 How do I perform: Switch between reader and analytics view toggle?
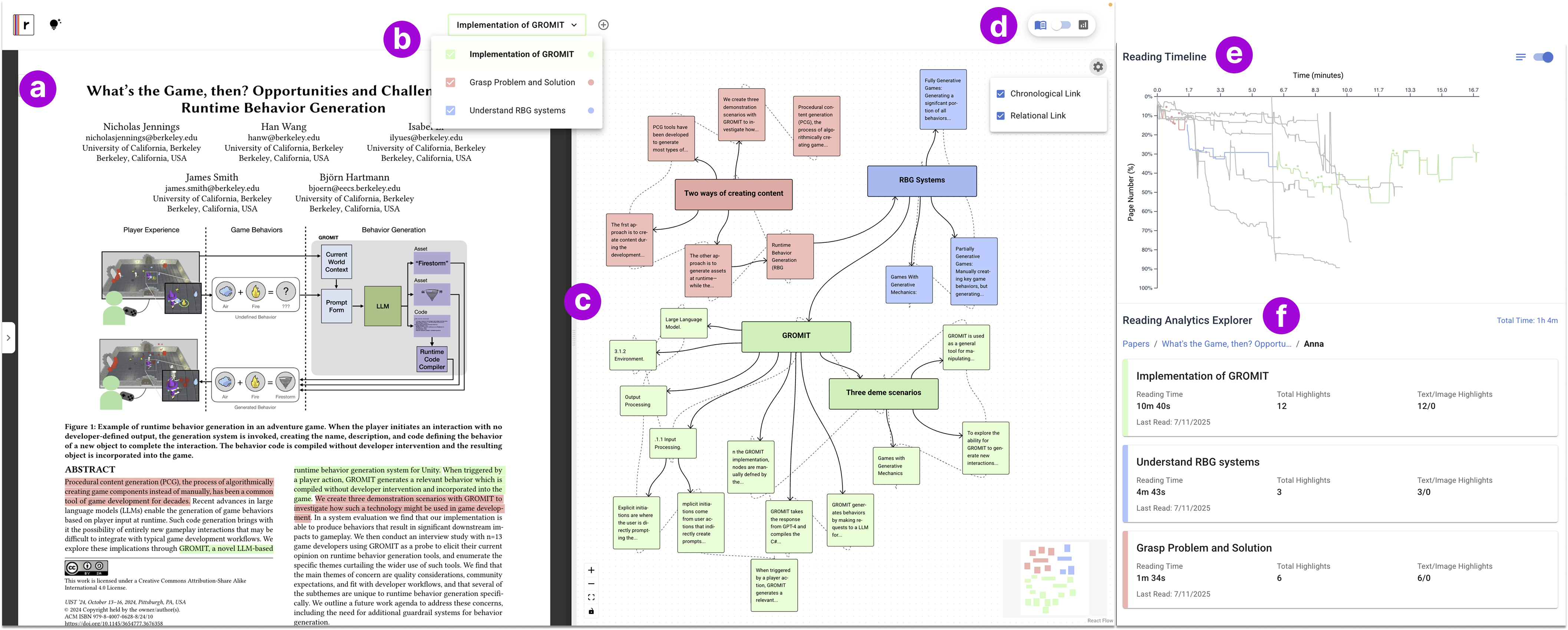click(1061, 25)
